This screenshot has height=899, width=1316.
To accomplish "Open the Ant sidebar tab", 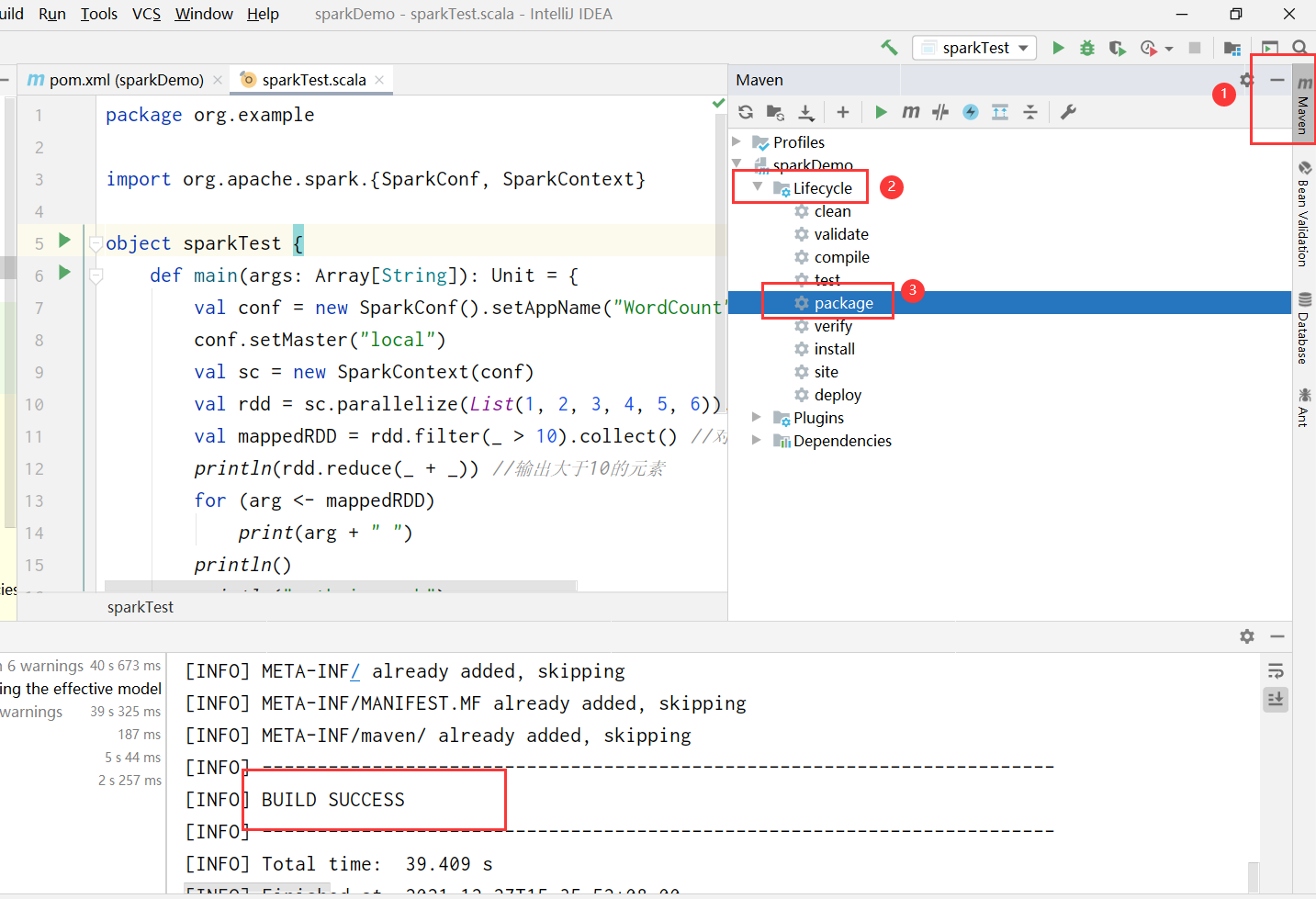I will click(x=1304, y=407).
